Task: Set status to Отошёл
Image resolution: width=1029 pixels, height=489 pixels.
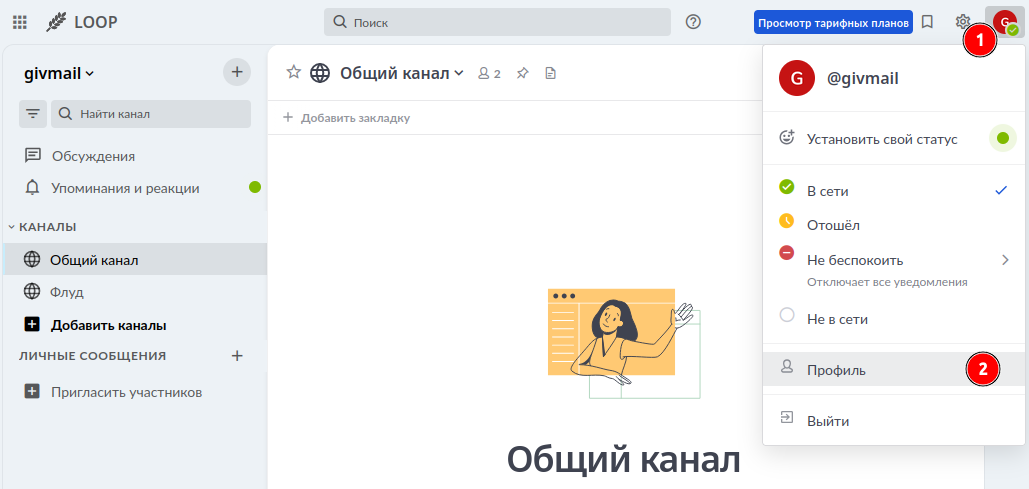Action: point(832,225)
